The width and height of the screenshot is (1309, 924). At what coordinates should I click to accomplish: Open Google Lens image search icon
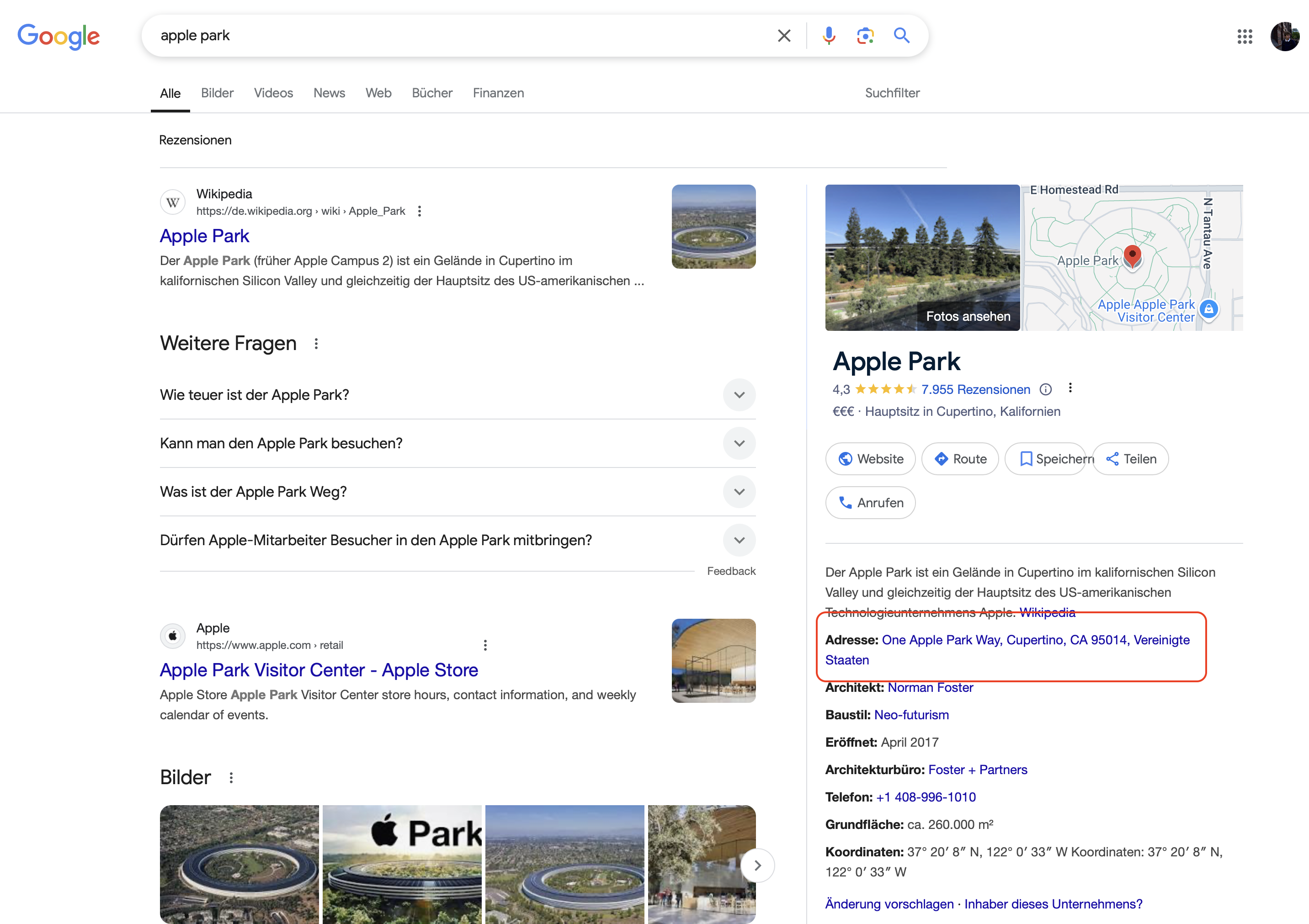pyautogui.click(x=865, y=36)
